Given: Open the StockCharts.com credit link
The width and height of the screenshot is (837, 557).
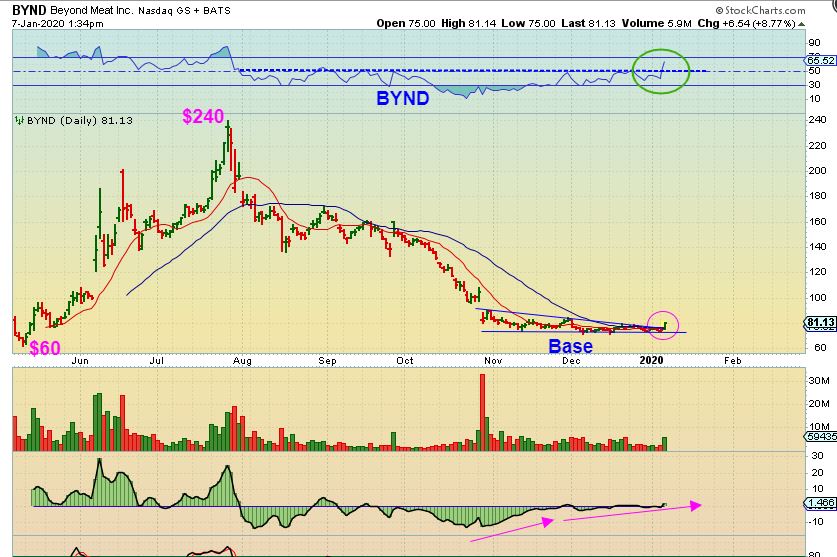Looking at the screenshot, I should pyautogui.click(x=760, y=10).
